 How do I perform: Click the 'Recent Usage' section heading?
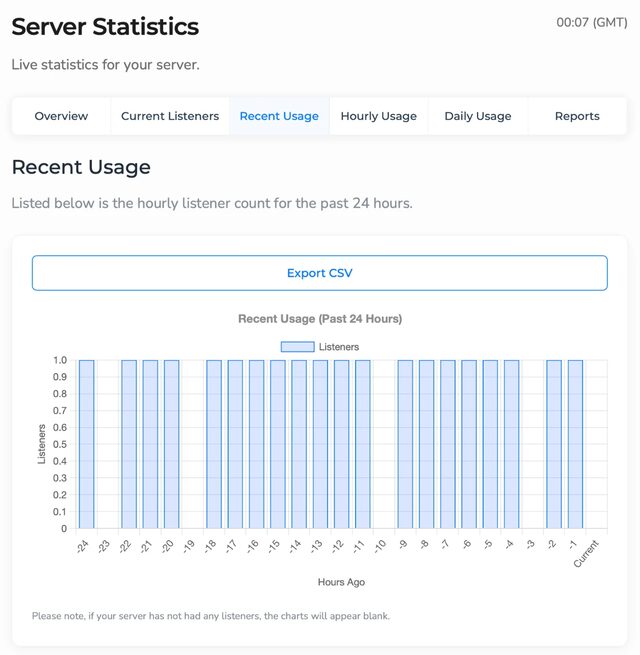81,167
